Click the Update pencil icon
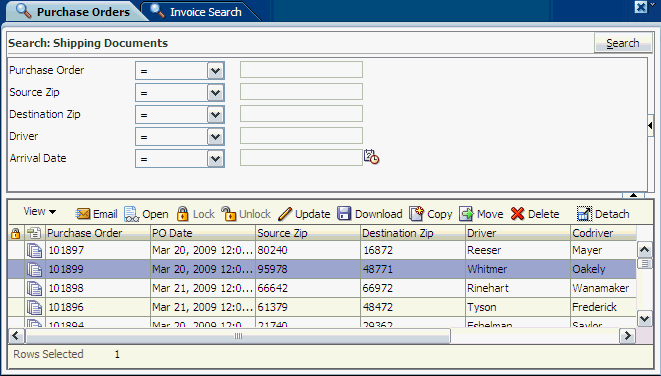 coord(285,214)
